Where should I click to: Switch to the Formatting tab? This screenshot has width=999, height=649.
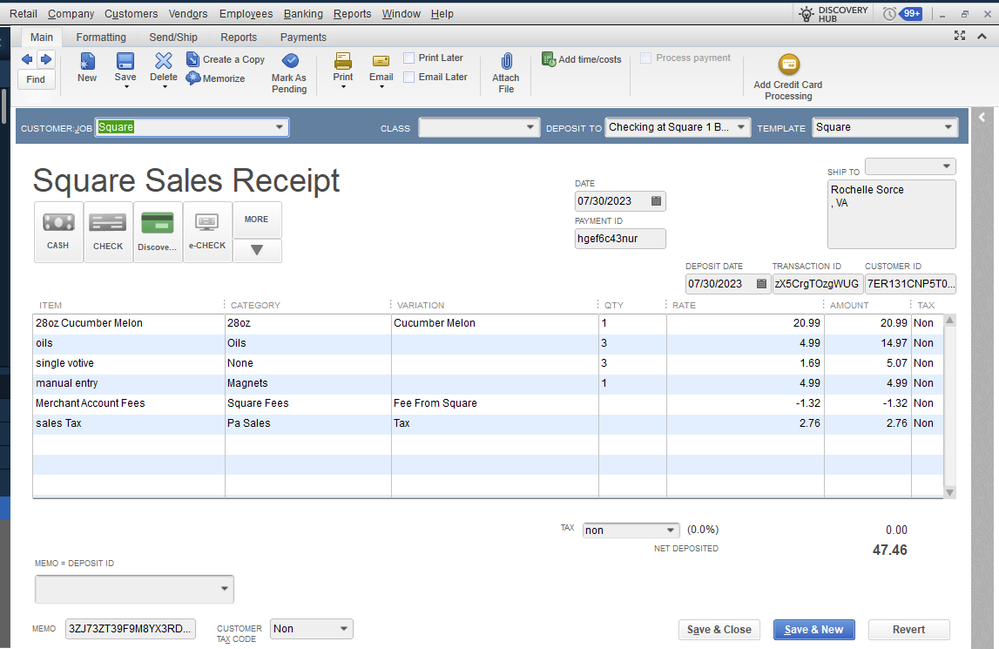tap(101, 37)
